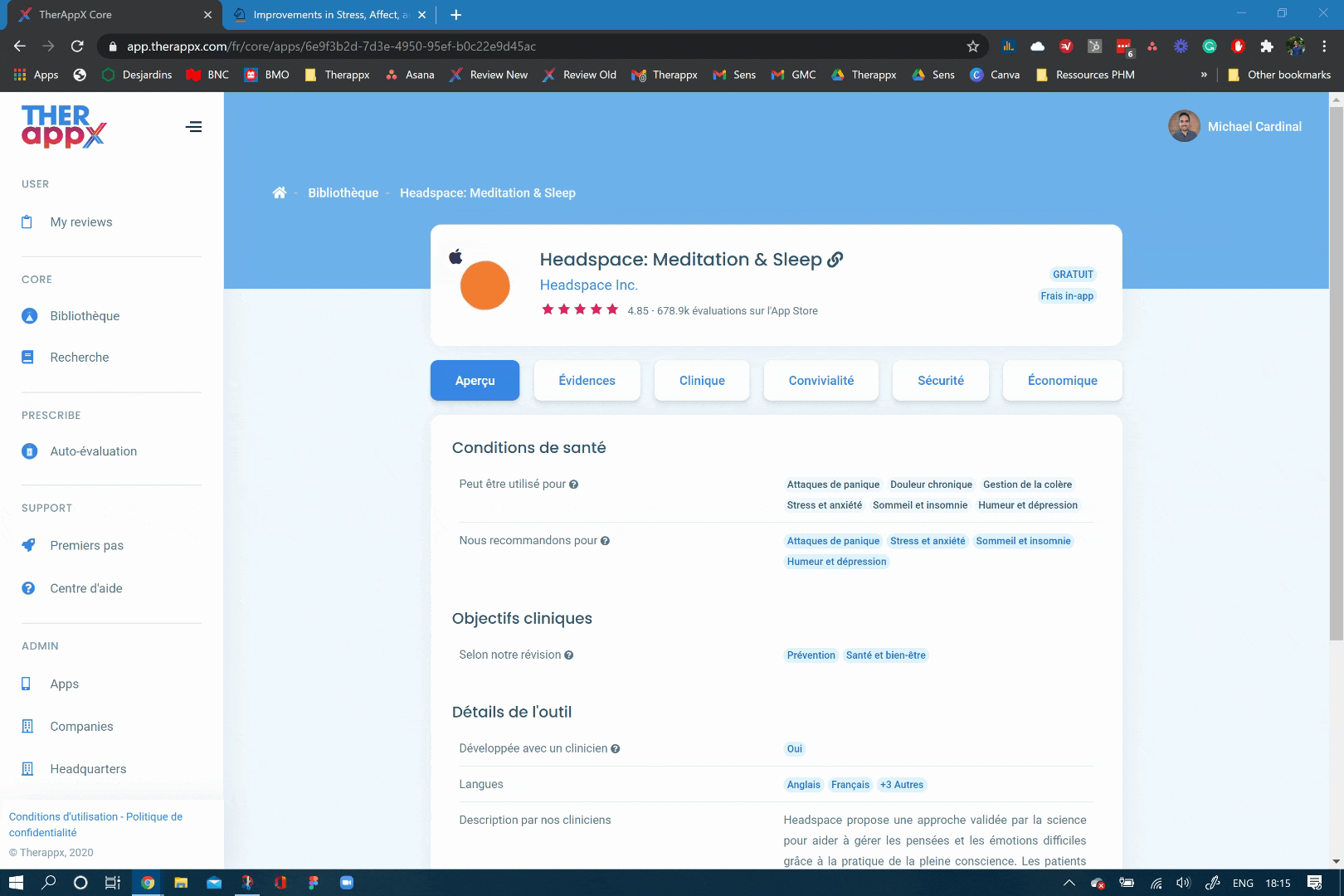
Task: Click the Bibliothèque breadcrumb link
Action: point(343,192)
